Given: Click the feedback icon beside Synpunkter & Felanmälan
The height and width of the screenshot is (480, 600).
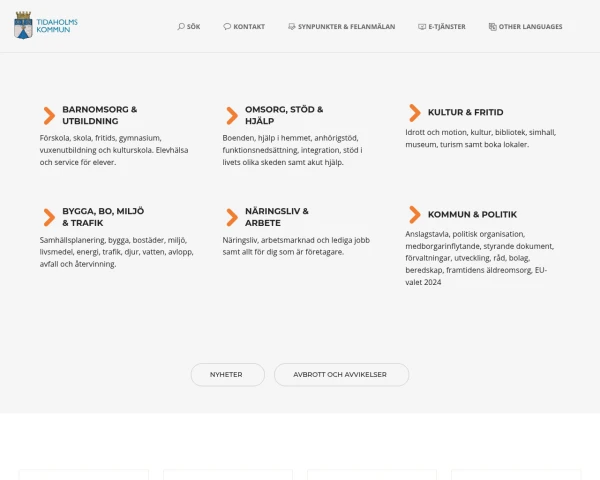Looking at the screenshot, I should coord(292,26).
